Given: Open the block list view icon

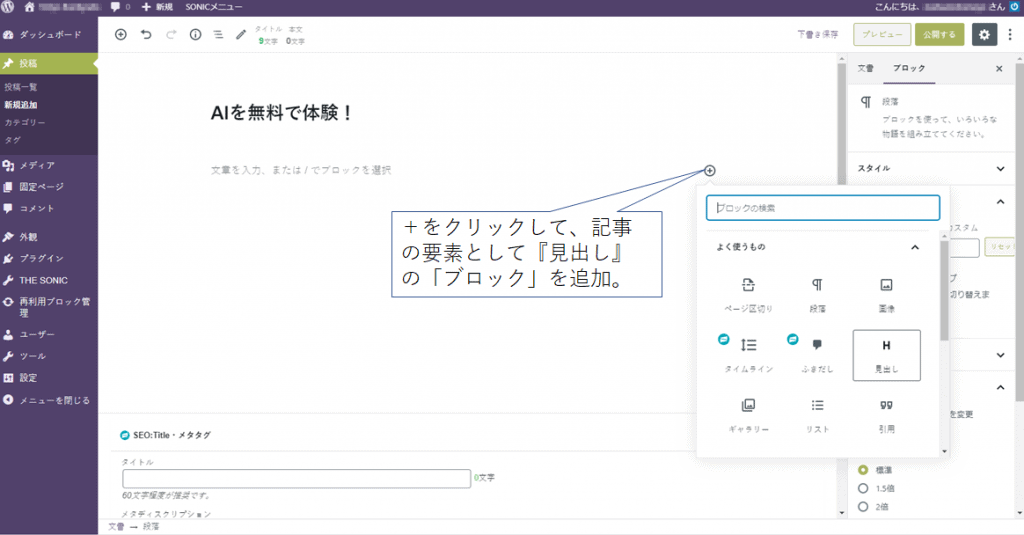Looking at the screenshot, I should [x=218, y=34].
